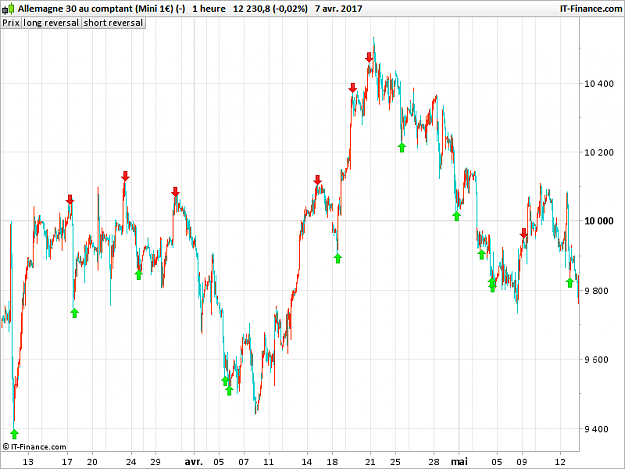This screenshot has width=625, height=469.
Task: Click the avr. month label on time axis
Action: [x=194, y=462]
